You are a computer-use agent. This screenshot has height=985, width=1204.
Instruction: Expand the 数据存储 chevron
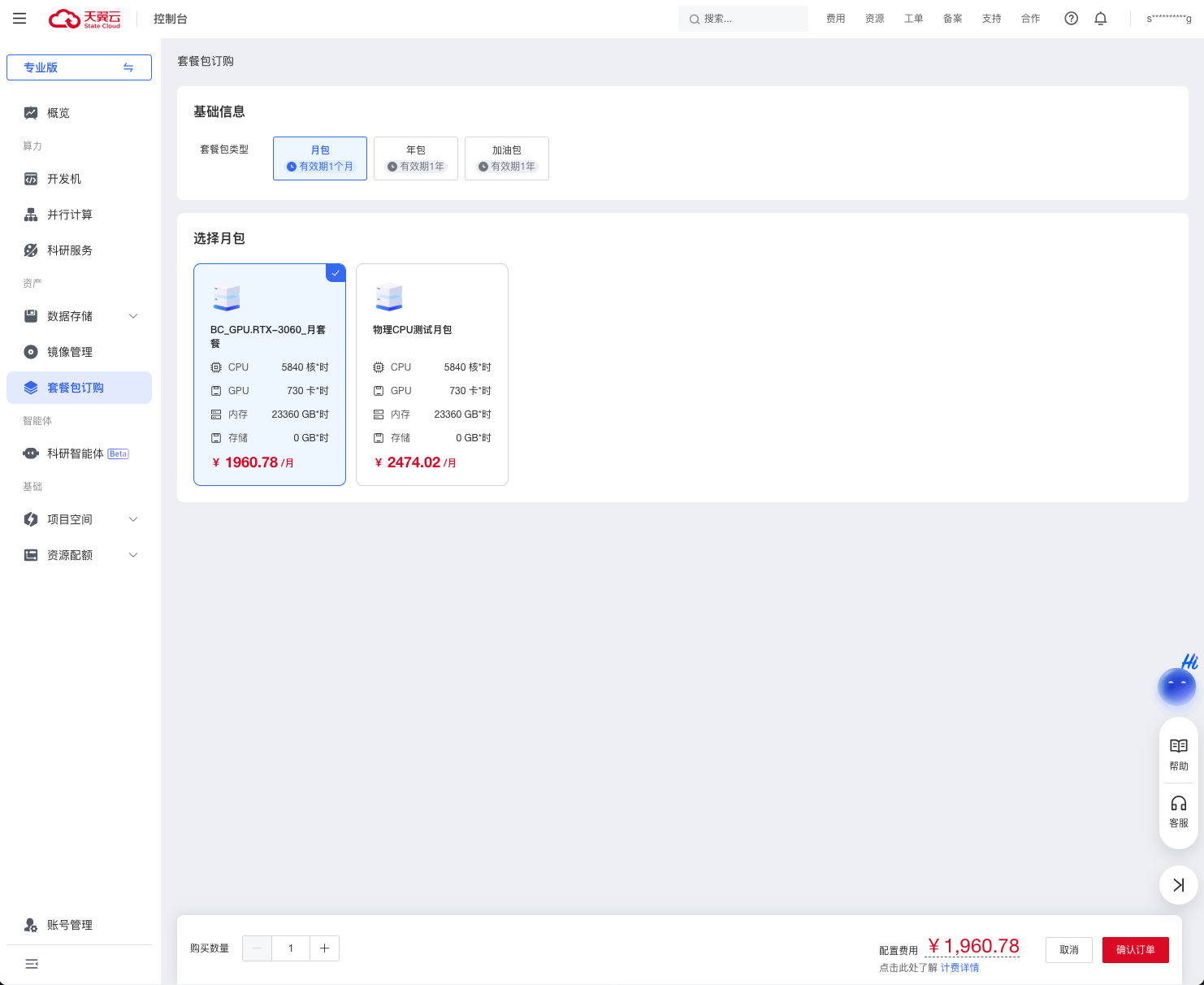coord(133,316)
